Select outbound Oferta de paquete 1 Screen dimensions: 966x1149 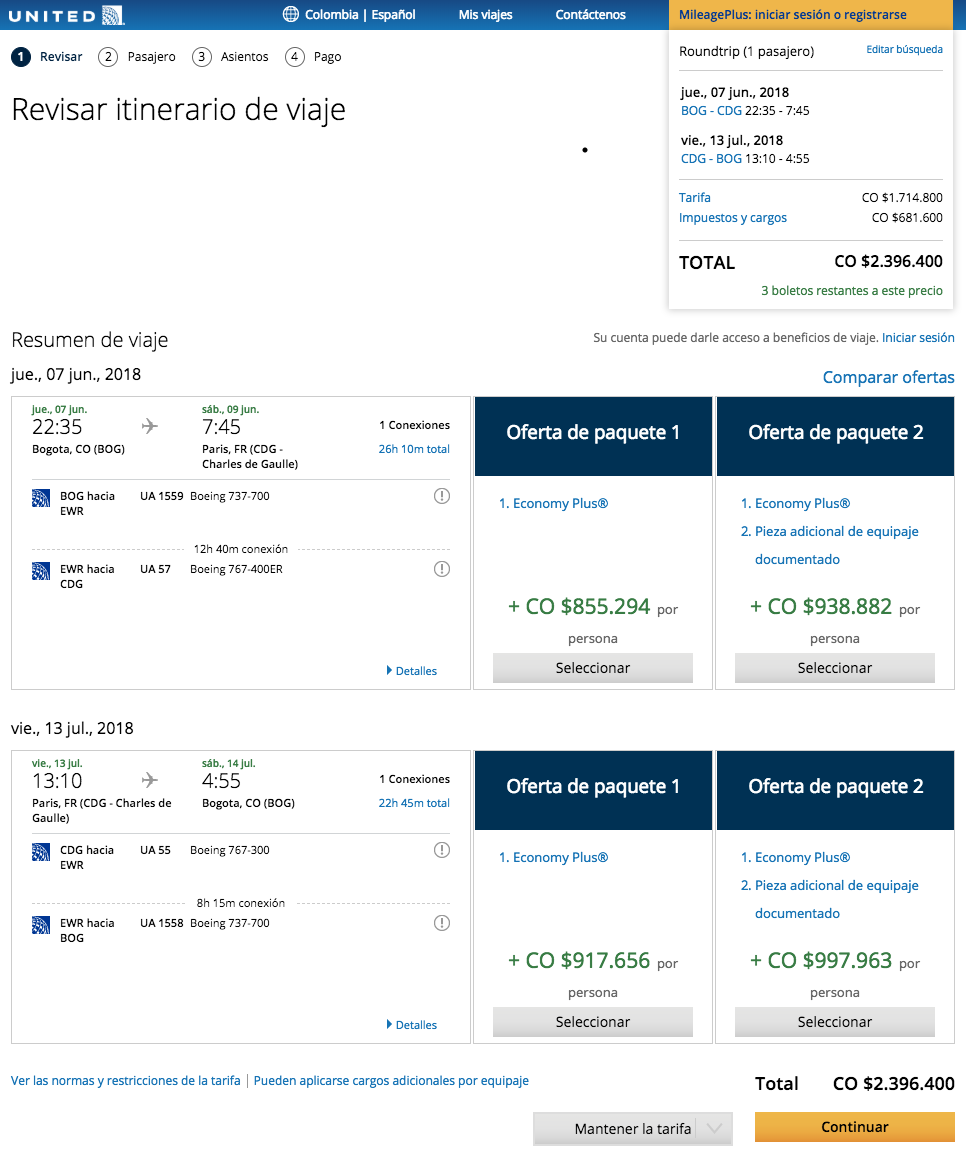tap(593, 668)
